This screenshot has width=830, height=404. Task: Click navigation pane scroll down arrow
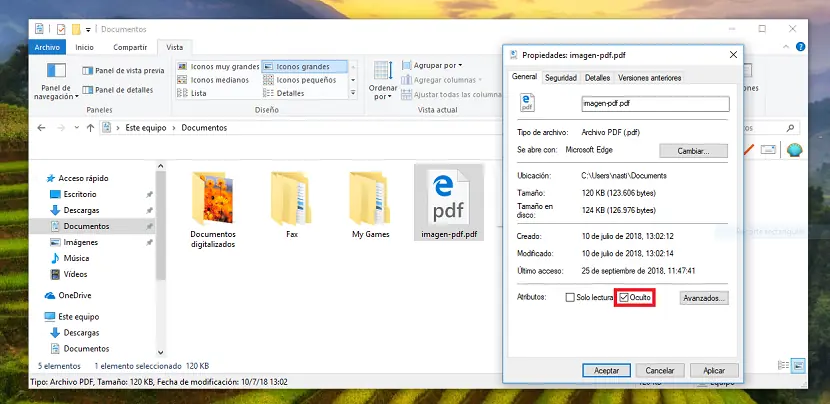pyautogui.click(x=161, y=353)
